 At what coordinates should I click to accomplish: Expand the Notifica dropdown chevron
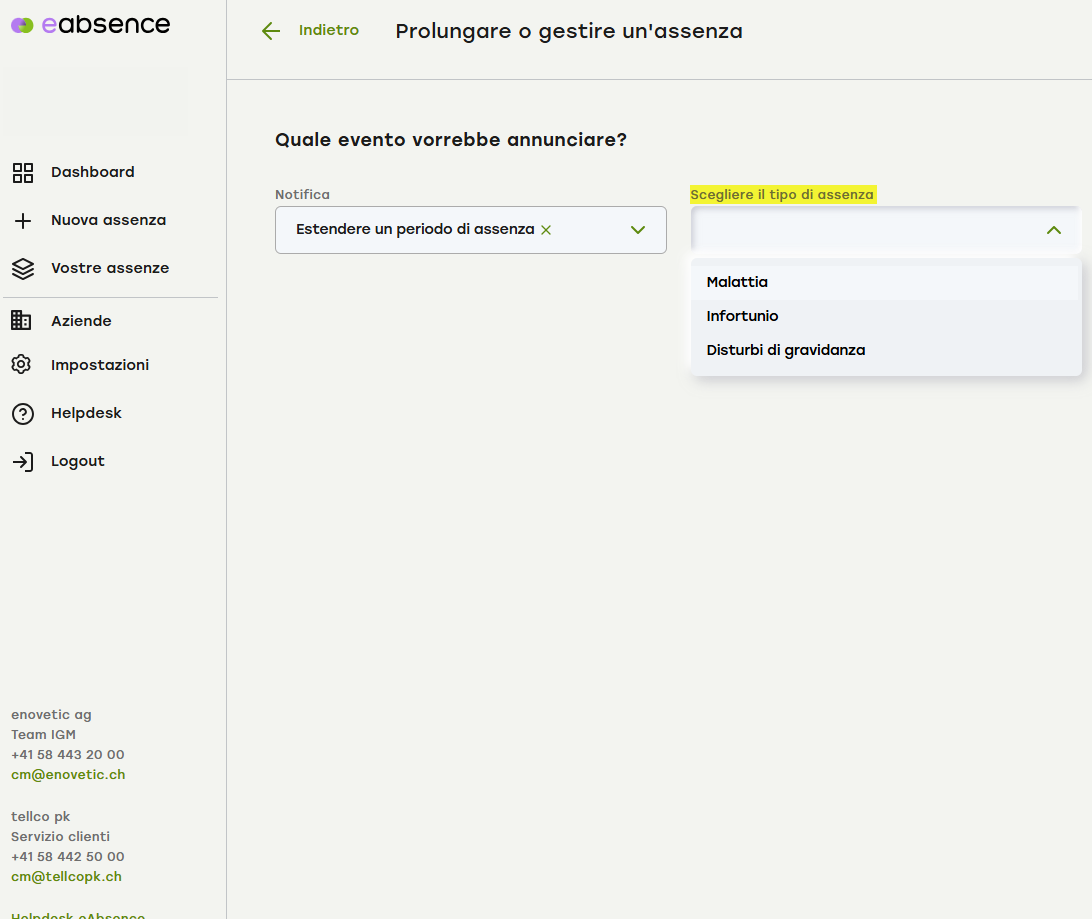(x=638, y=230)
